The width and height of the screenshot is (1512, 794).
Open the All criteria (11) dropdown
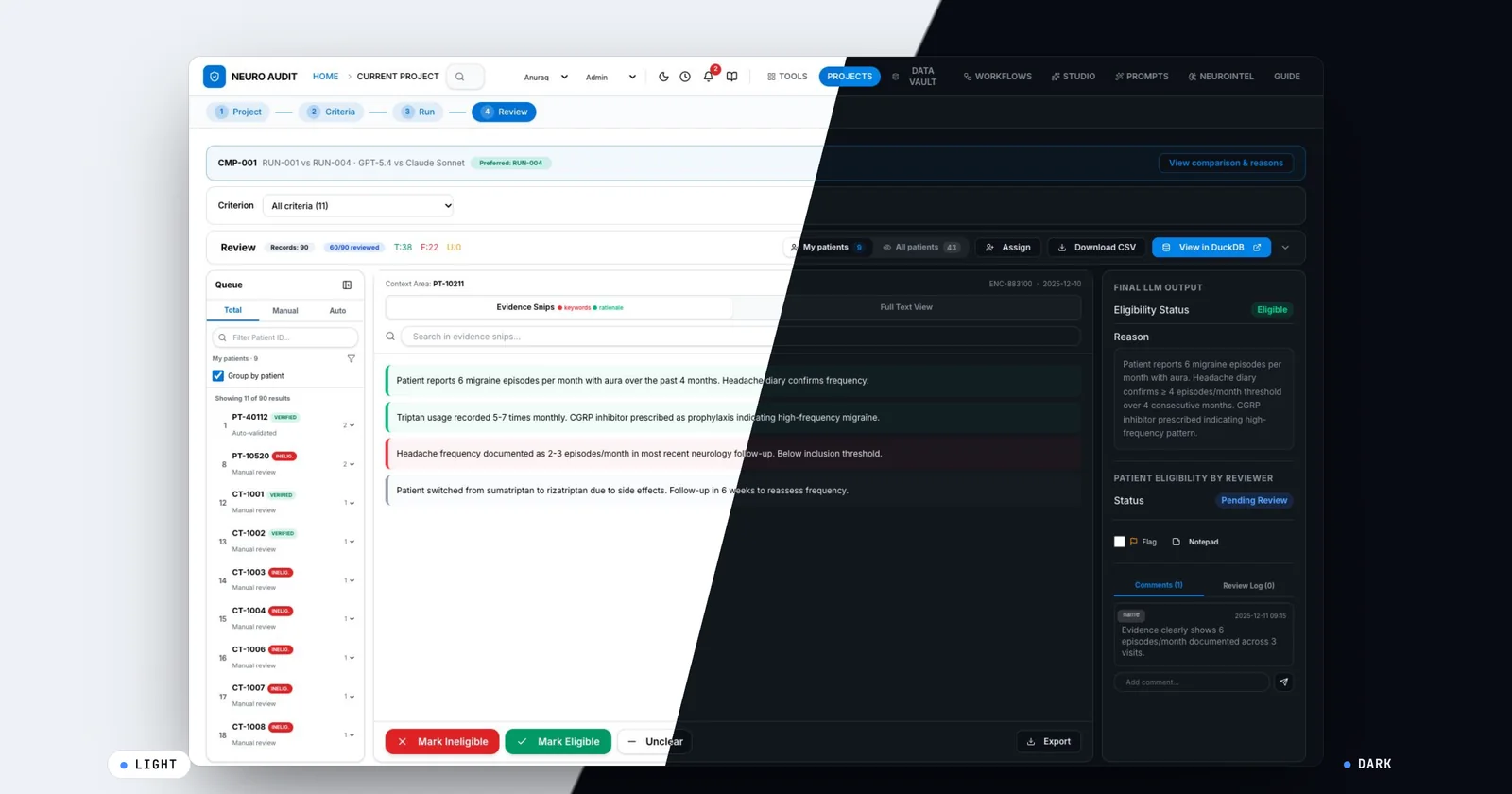click(x=359, y=206)
